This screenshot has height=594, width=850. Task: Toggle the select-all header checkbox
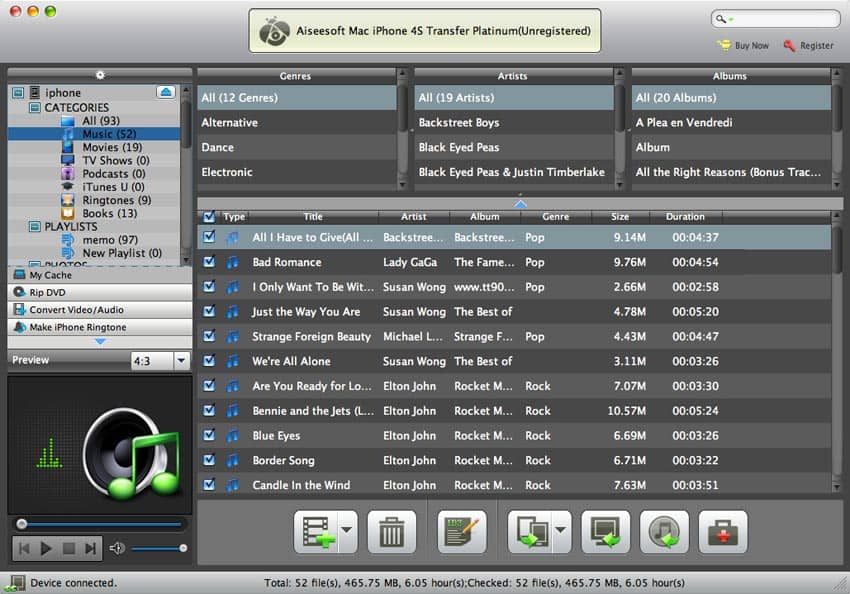(209, 217)
